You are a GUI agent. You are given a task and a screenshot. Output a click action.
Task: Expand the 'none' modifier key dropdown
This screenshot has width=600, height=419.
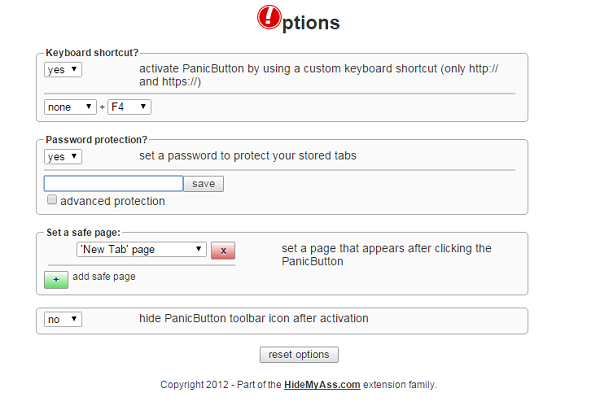pos(70,106)
